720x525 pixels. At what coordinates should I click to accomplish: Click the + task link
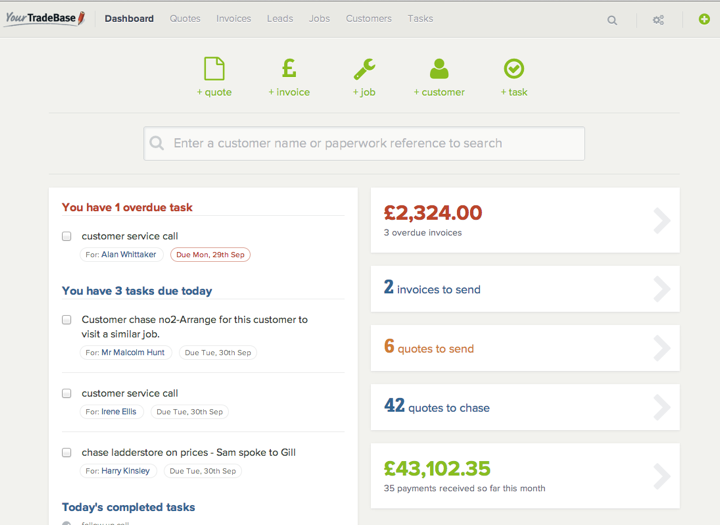click(514, 92)
